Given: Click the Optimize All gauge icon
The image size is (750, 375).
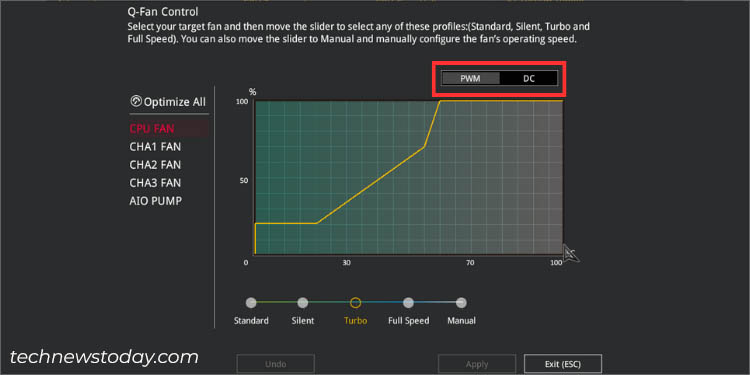Looking at the screenshot, I should 136,101.
